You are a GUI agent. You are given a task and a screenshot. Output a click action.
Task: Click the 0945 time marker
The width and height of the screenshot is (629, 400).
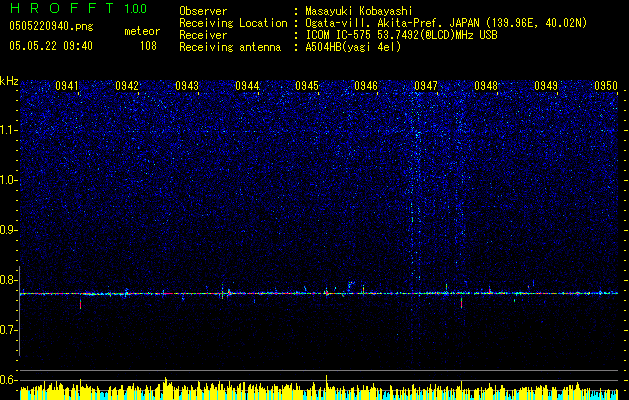click(x=307, y=85)
